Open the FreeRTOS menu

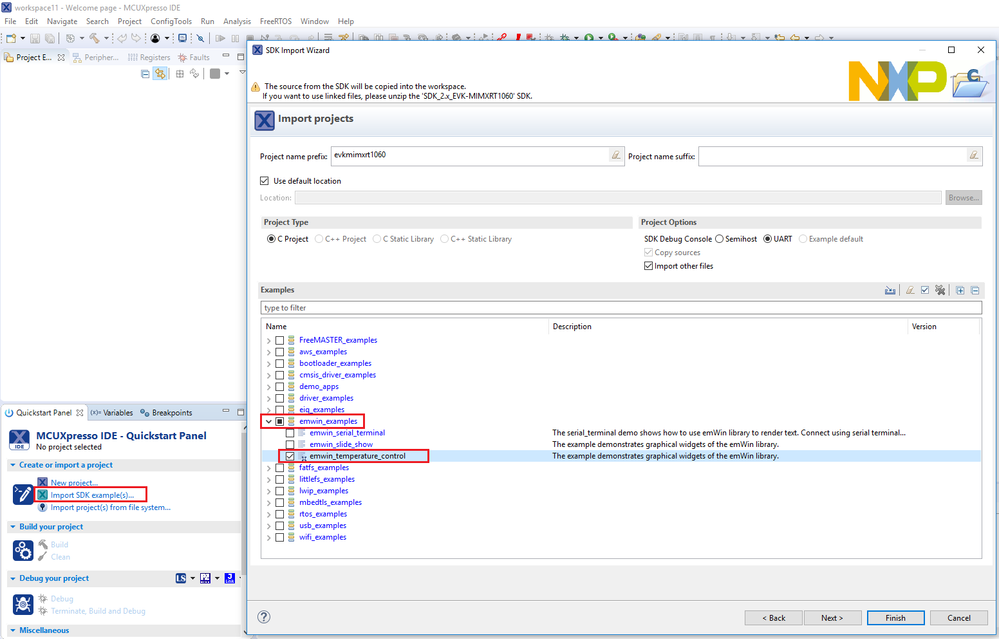click(x=275, y=21)
